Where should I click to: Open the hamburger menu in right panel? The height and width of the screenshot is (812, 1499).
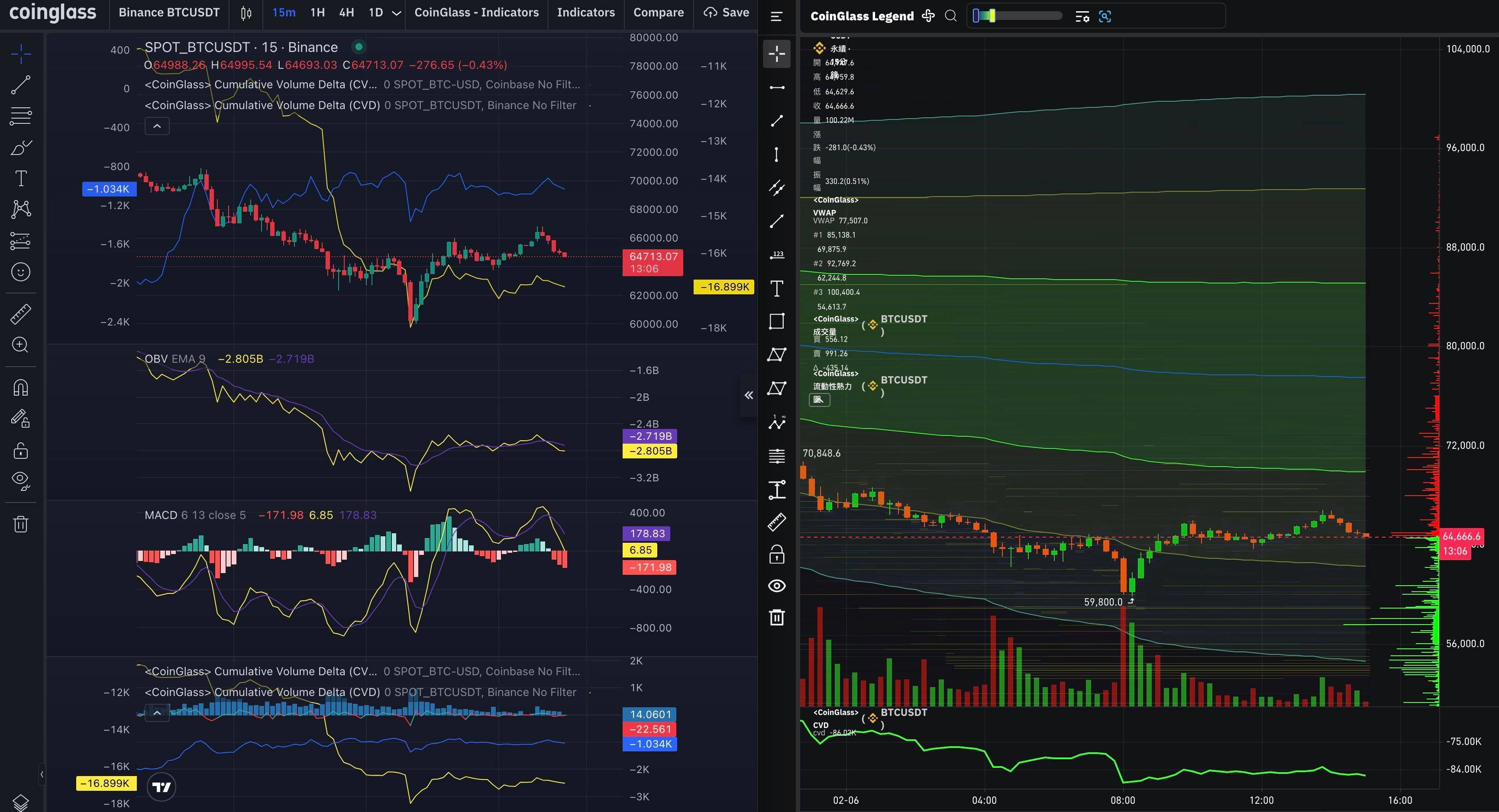pos(776,16)
